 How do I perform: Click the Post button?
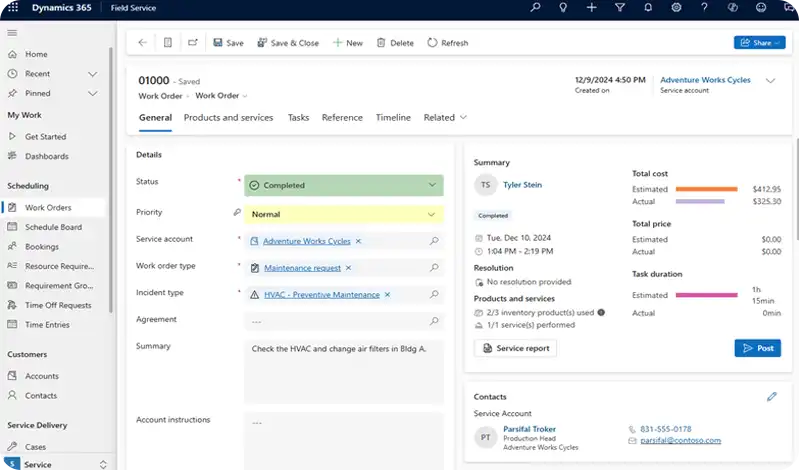pos(757,348)
